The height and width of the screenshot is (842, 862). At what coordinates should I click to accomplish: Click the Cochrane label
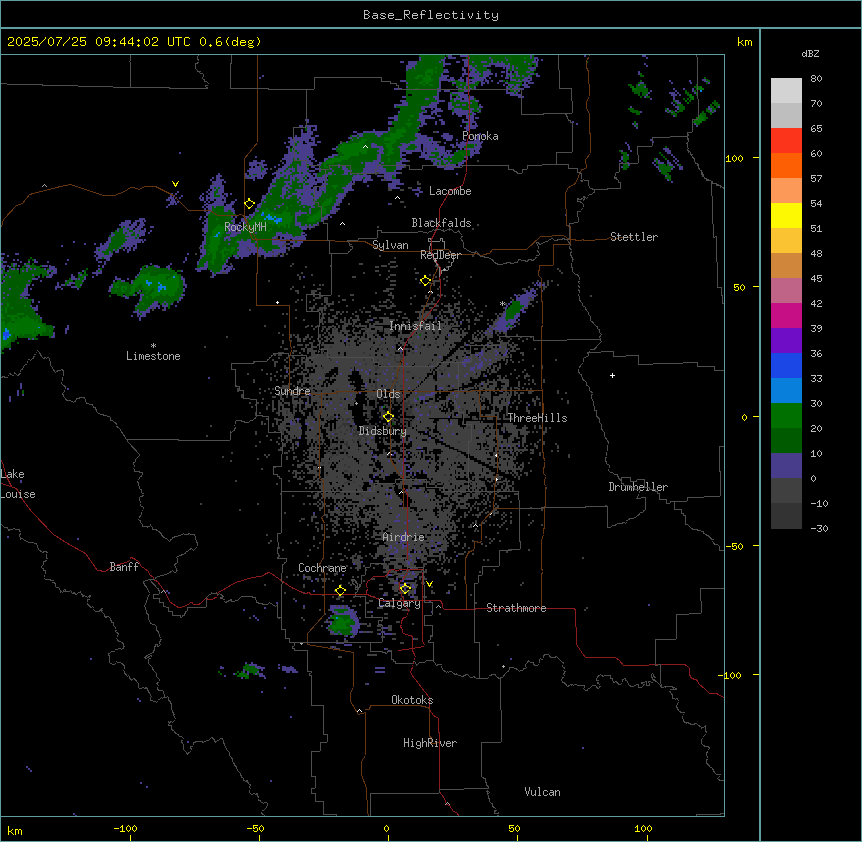point(322,568)
